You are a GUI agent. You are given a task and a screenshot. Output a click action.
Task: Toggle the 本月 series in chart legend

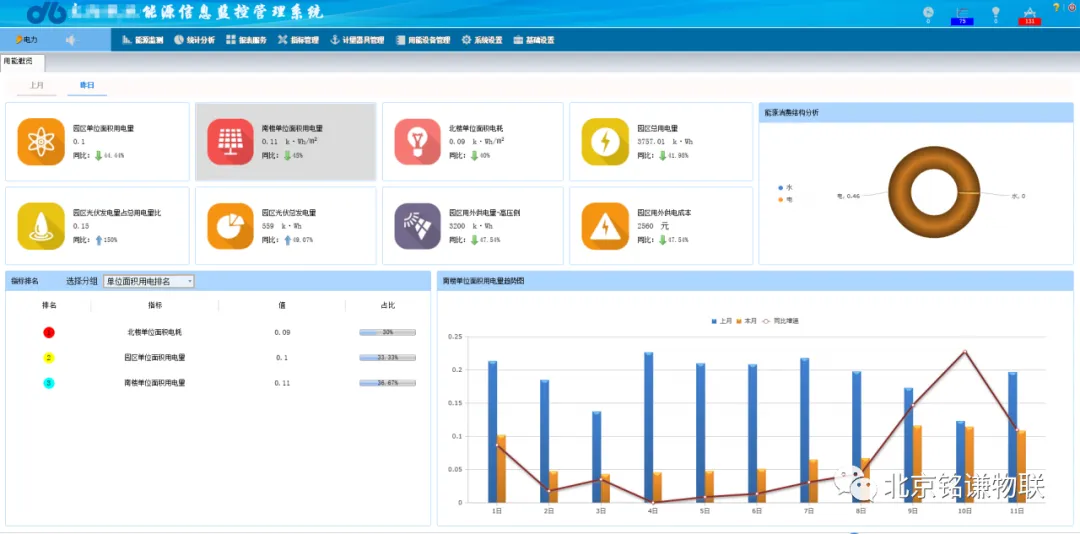(x=746, y=321)
